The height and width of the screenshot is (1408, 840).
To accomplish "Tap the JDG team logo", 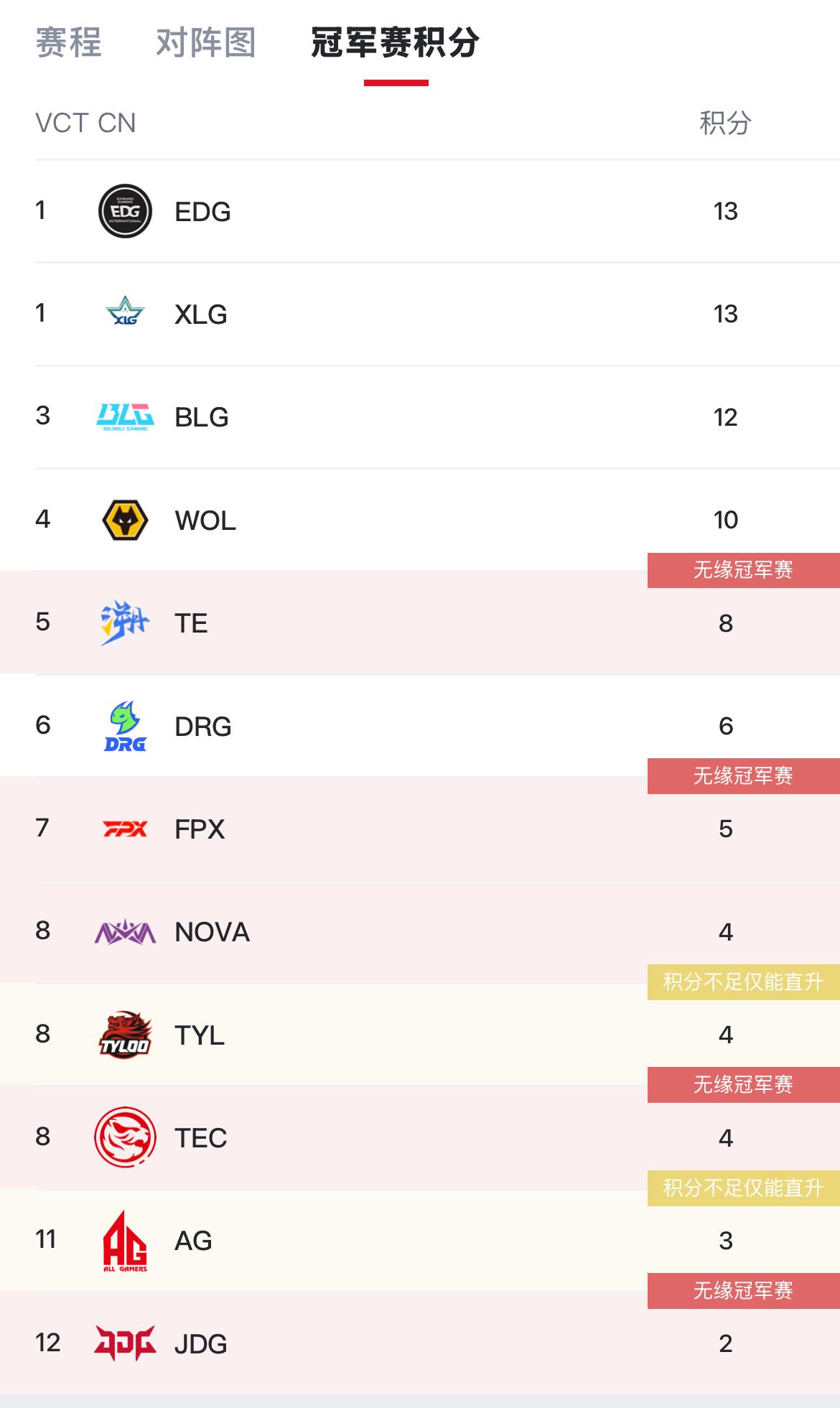I will [125, 1343].
